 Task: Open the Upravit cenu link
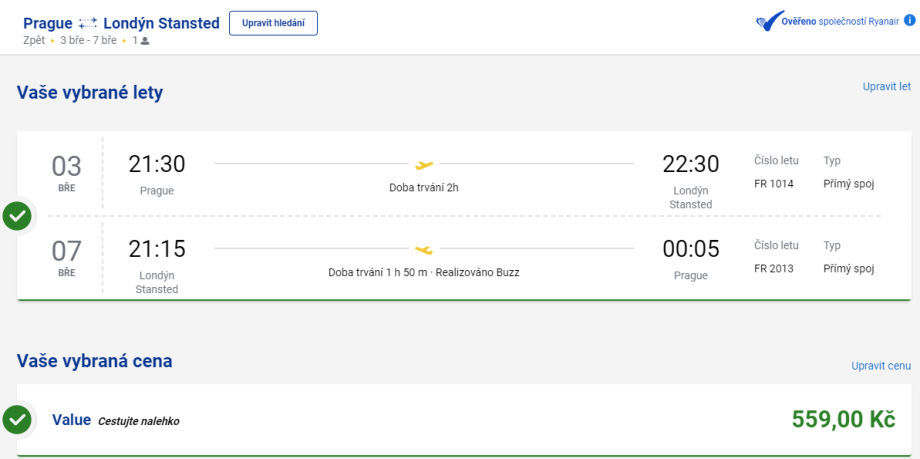coord(881,366)
